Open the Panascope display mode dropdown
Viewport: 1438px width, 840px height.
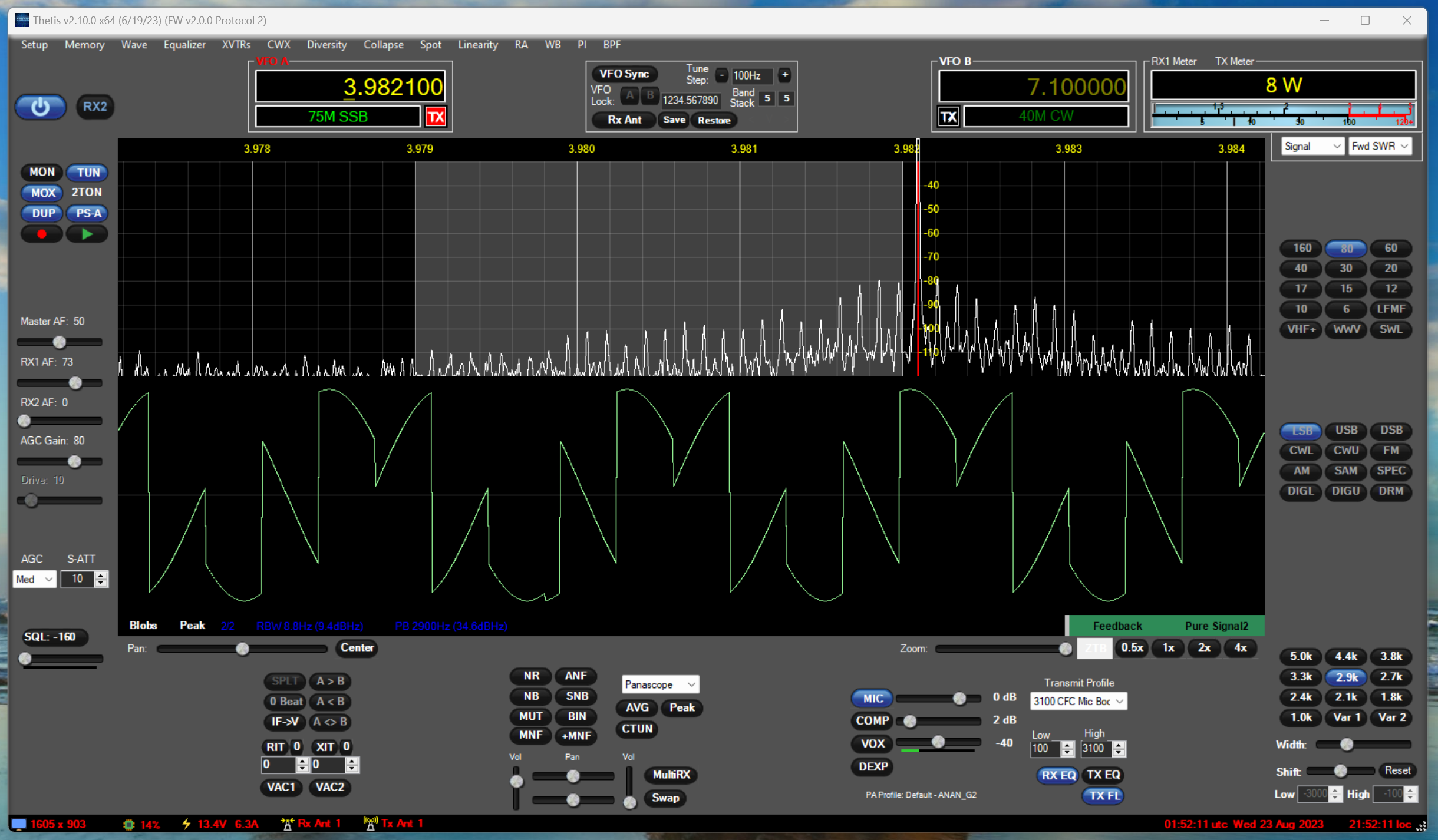[x=660, y=684]
